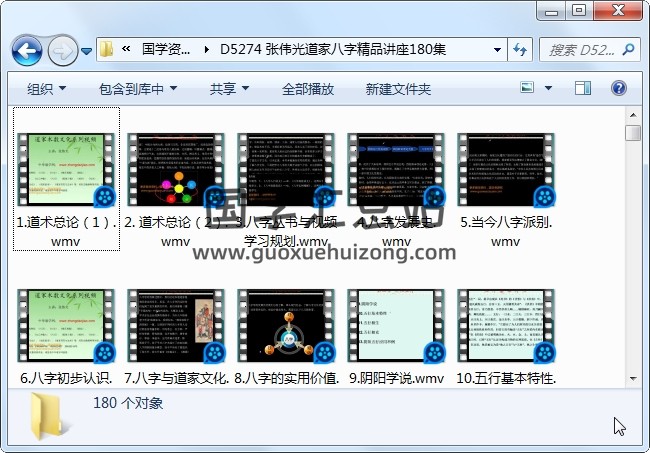650x453 pixels.
Task: Click the Back navigation arrow button
Action: coord(26,49)
